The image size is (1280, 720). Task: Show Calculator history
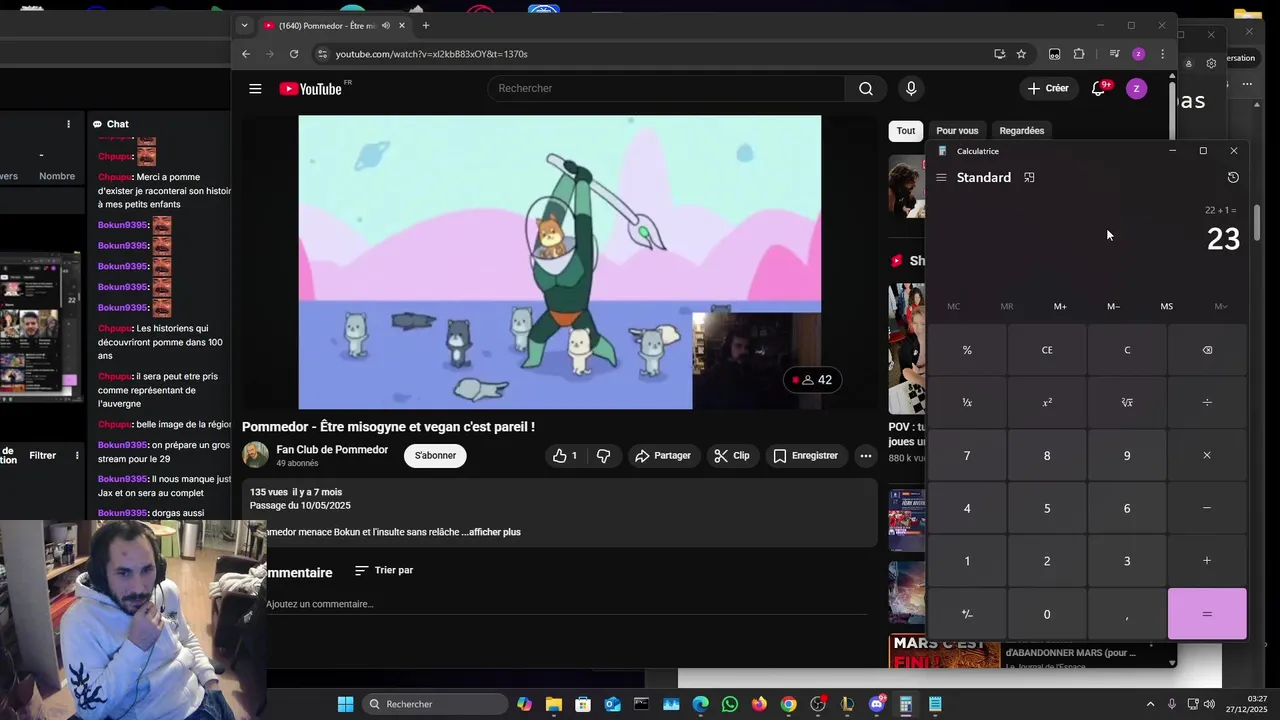[1233, 178]
